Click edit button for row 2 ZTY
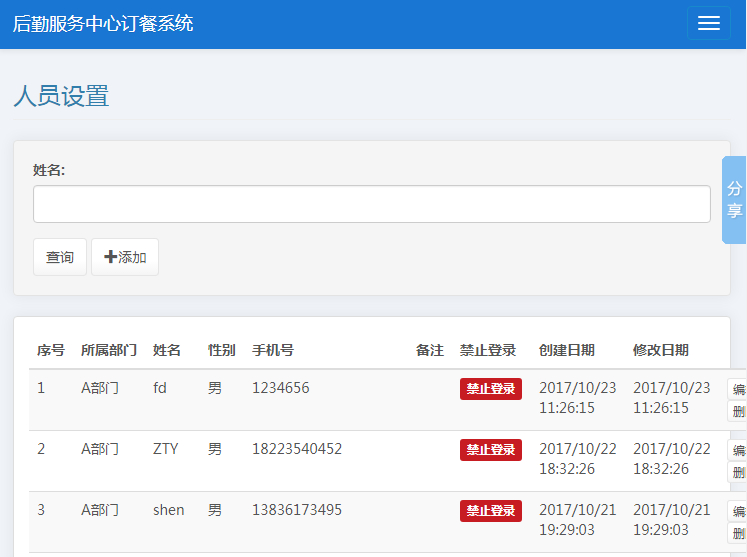Screen dimensions: 747x557 pos(738,450)
